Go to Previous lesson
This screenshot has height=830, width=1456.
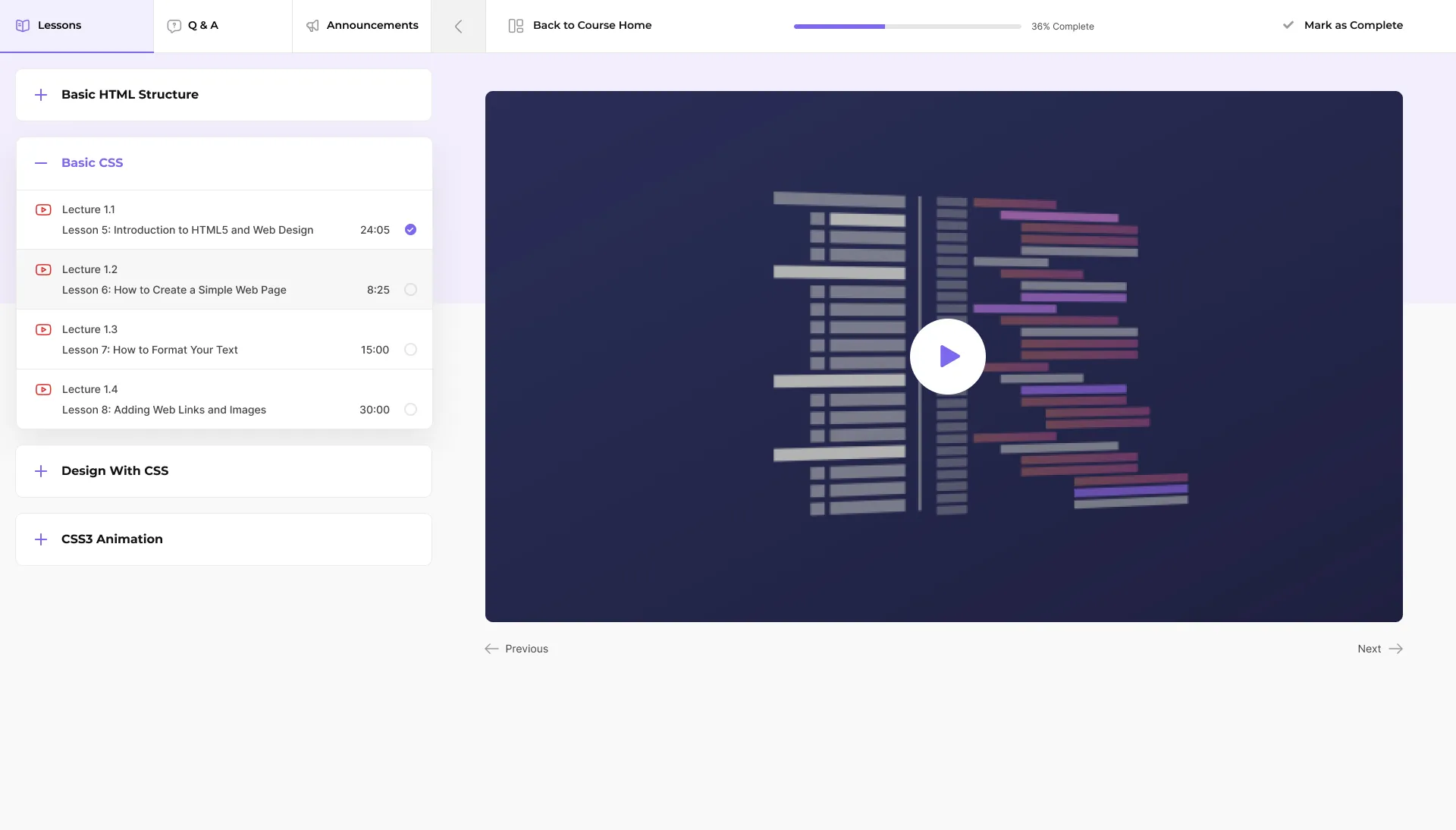[x=516, y=649]
